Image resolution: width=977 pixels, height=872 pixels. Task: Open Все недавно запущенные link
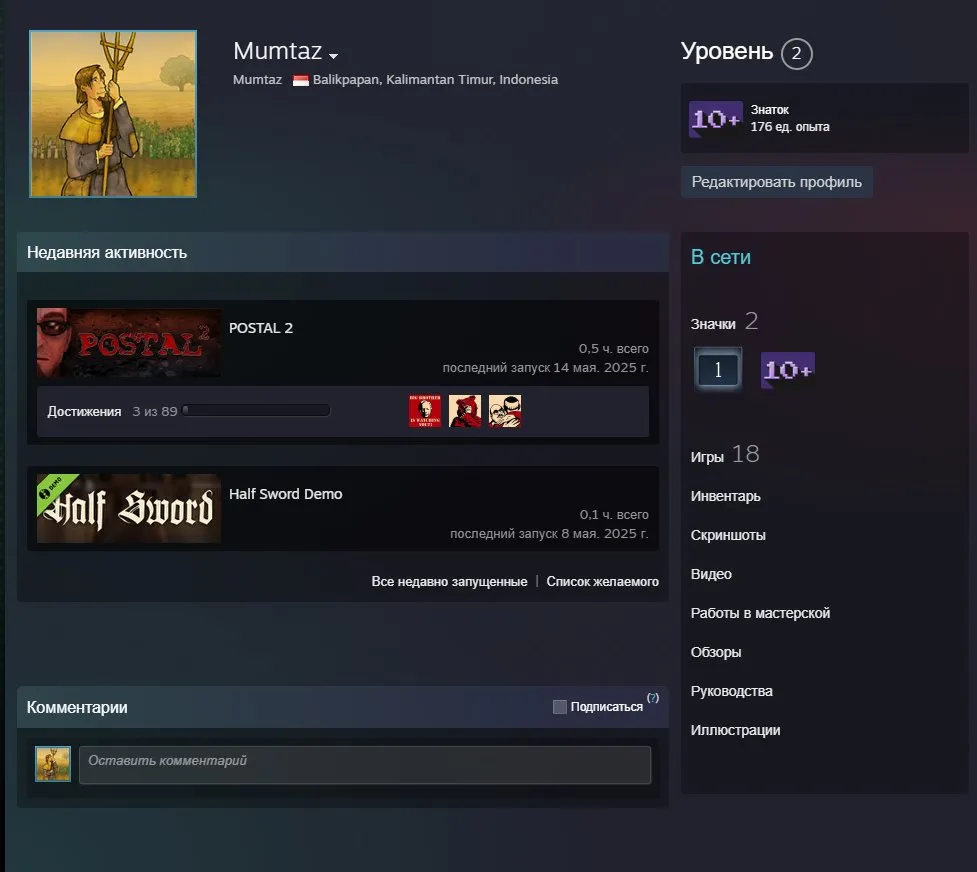(x=449, y=582)
